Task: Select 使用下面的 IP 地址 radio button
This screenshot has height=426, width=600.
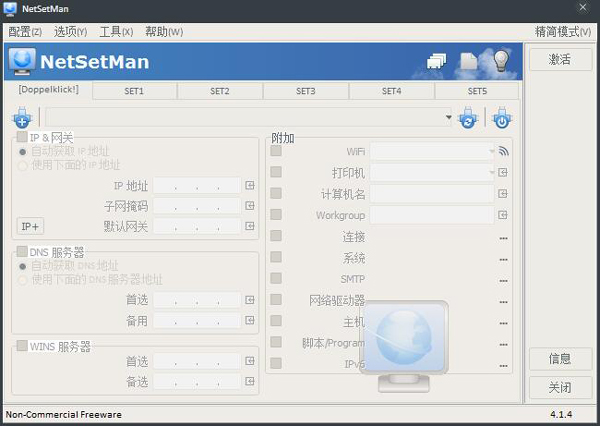Action: (23, 166)
